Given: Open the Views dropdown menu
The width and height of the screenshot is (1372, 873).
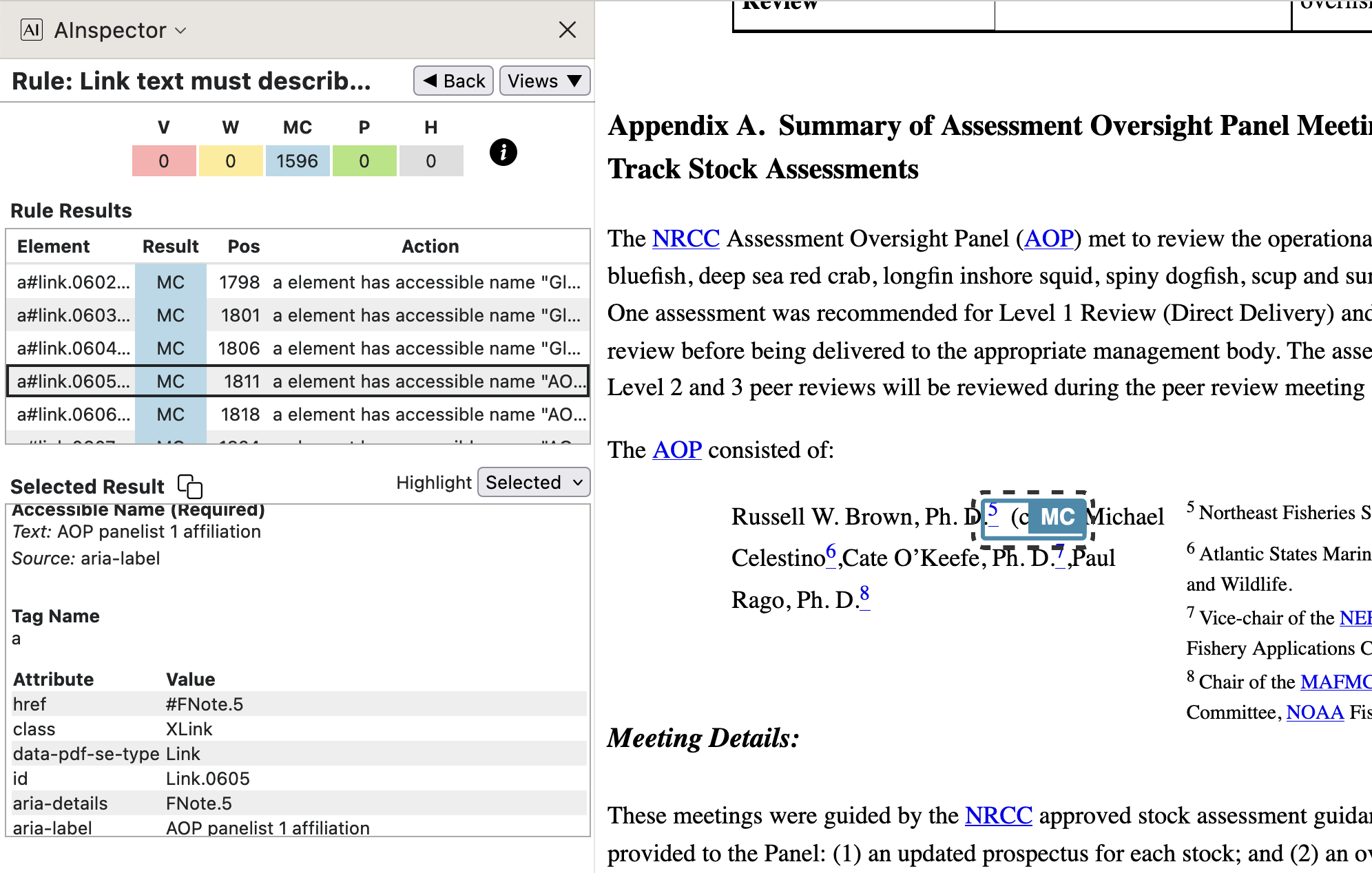Looking at the screenshot, I should (544, 81).
